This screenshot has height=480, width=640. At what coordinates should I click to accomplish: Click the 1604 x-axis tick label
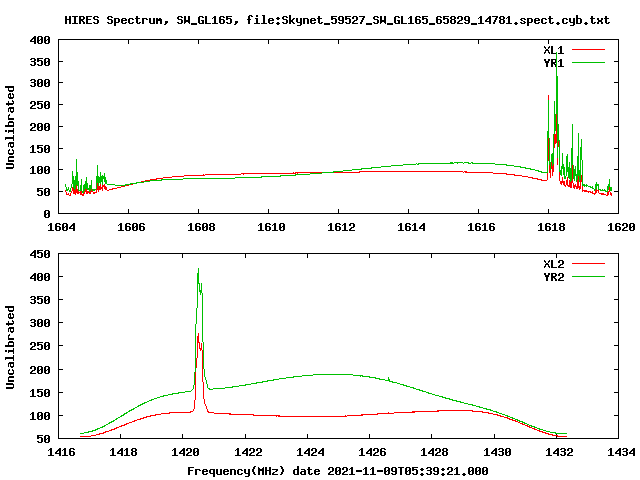pos(61,227)
